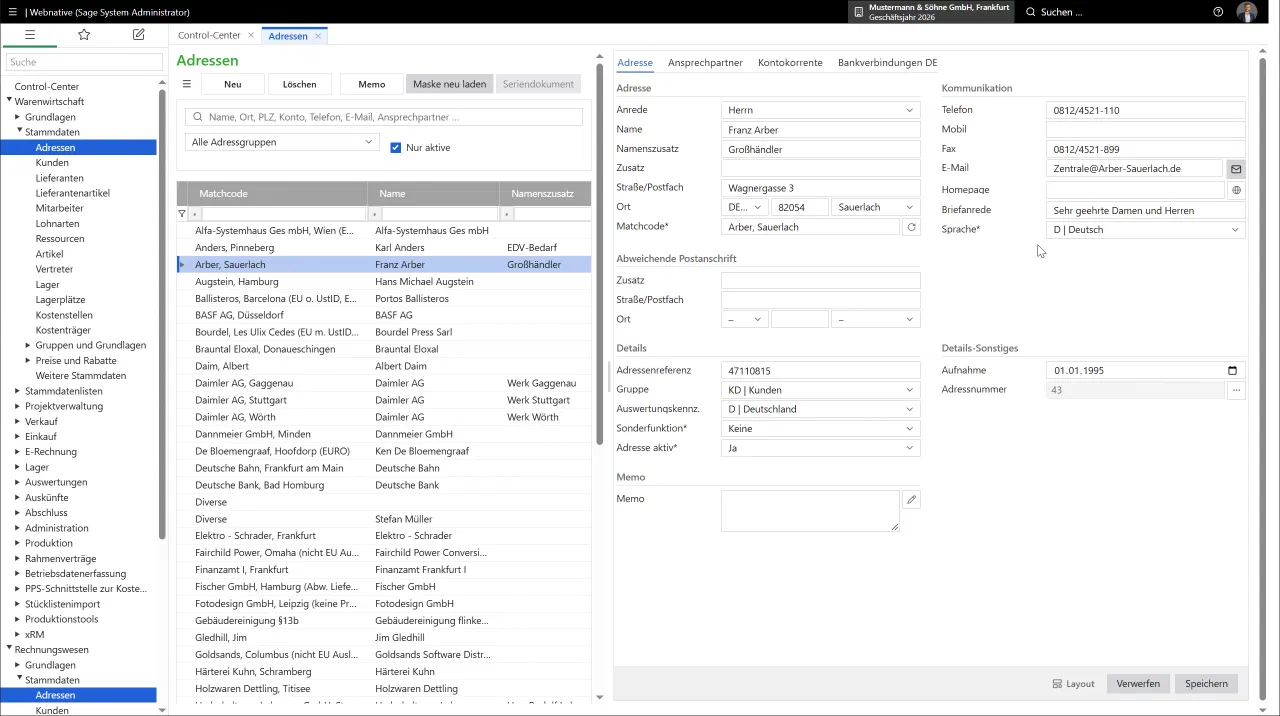Click the Speichern button
1280x716 pixels.
1206,684
